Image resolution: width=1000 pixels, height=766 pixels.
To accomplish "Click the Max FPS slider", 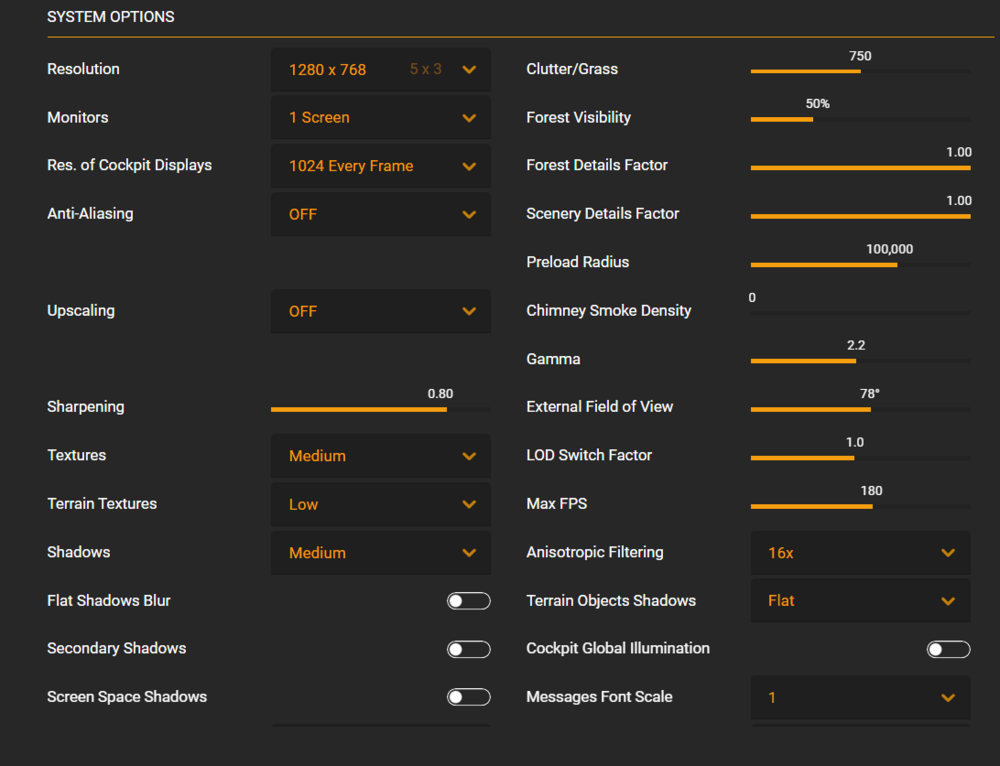I will (x=860, y=506).
